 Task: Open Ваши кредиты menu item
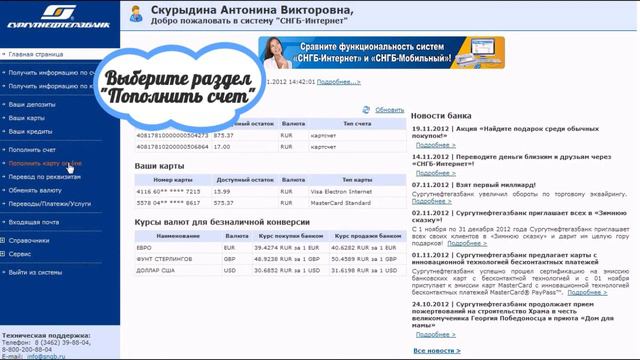[x=30, y=131]
